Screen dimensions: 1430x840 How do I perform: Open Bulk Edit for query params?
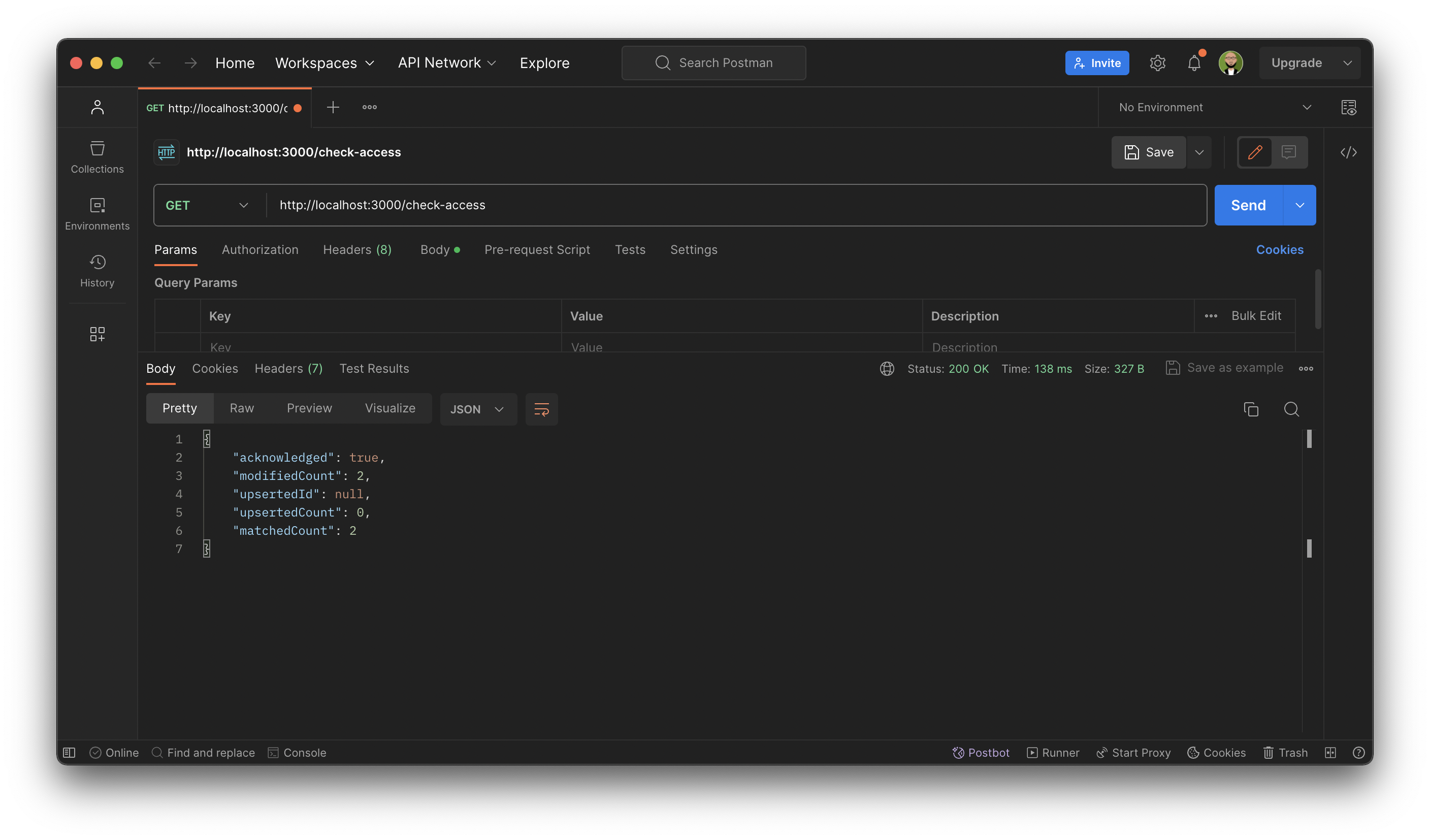[x=1256, y=315]
